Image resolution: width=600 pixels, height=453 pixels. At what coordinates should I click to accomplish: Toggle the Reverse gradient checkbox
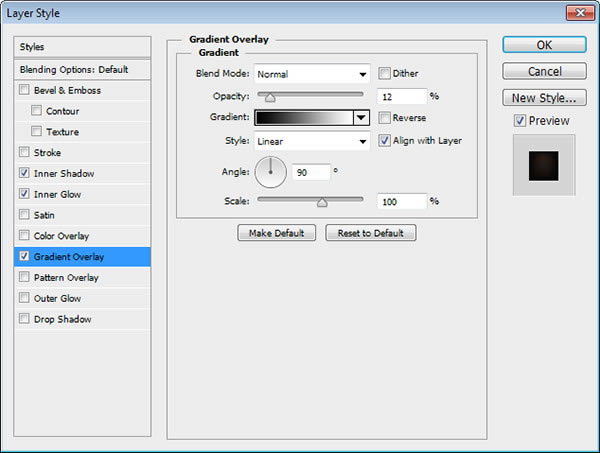coord(384,117)
